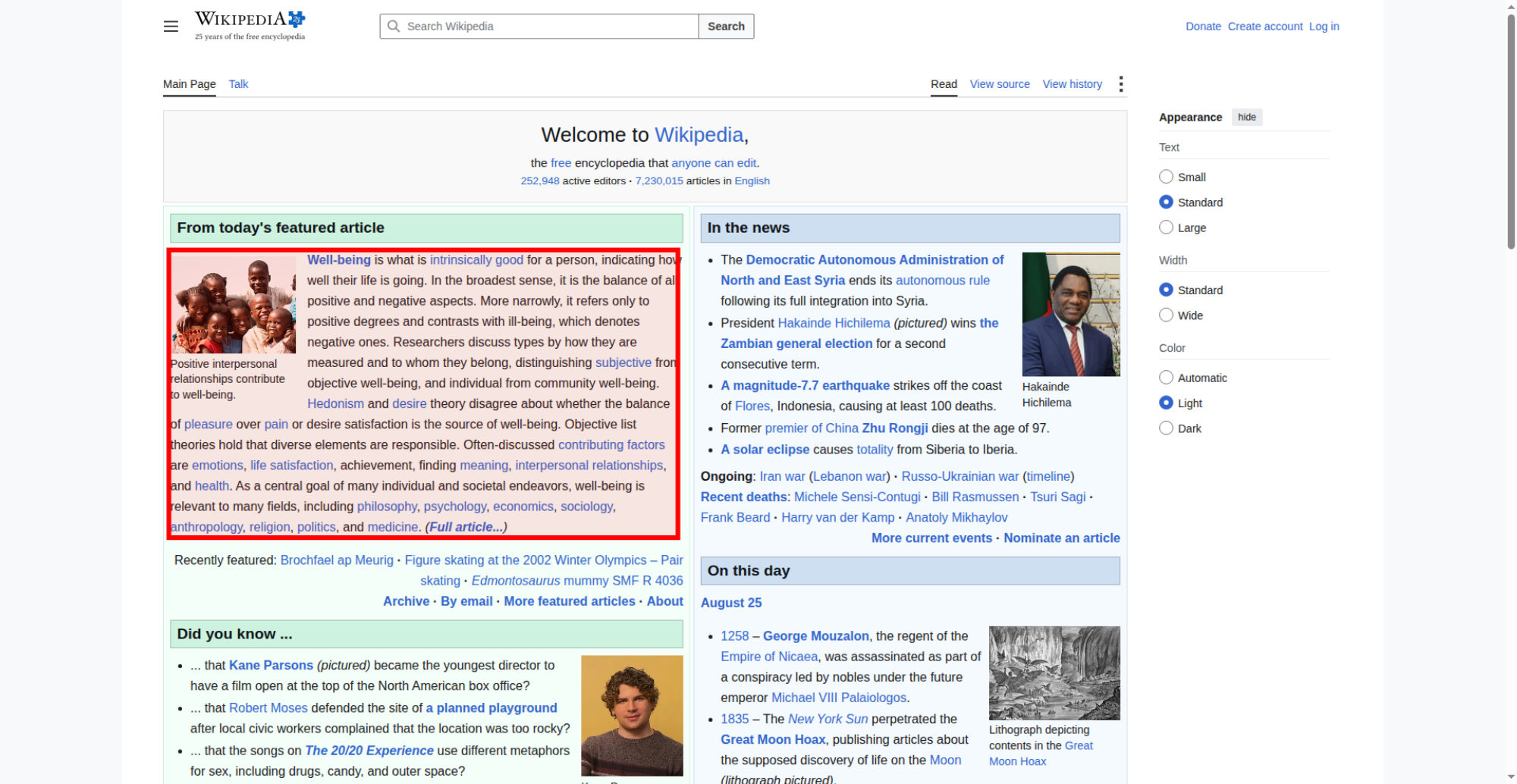Open the Well-being featured article link
The width and height of the screenshot is (1517, 784).
[339, 260]
